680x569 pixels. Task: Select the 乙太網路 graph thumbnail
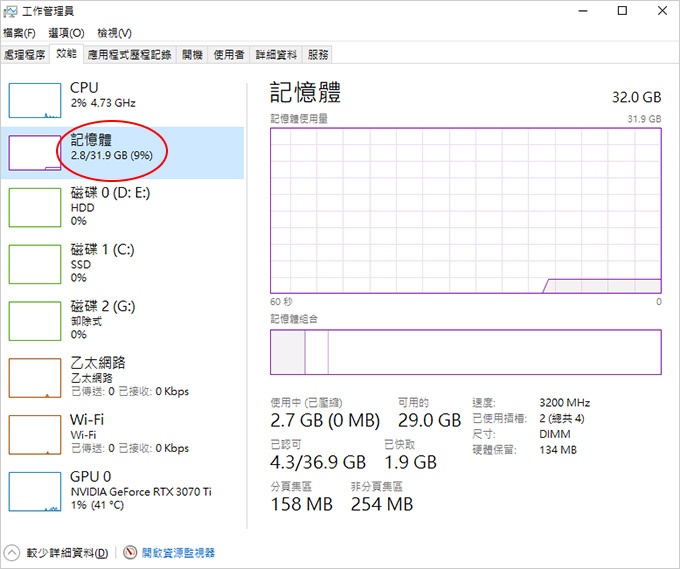pyautogui.click(x=35, y=378)
